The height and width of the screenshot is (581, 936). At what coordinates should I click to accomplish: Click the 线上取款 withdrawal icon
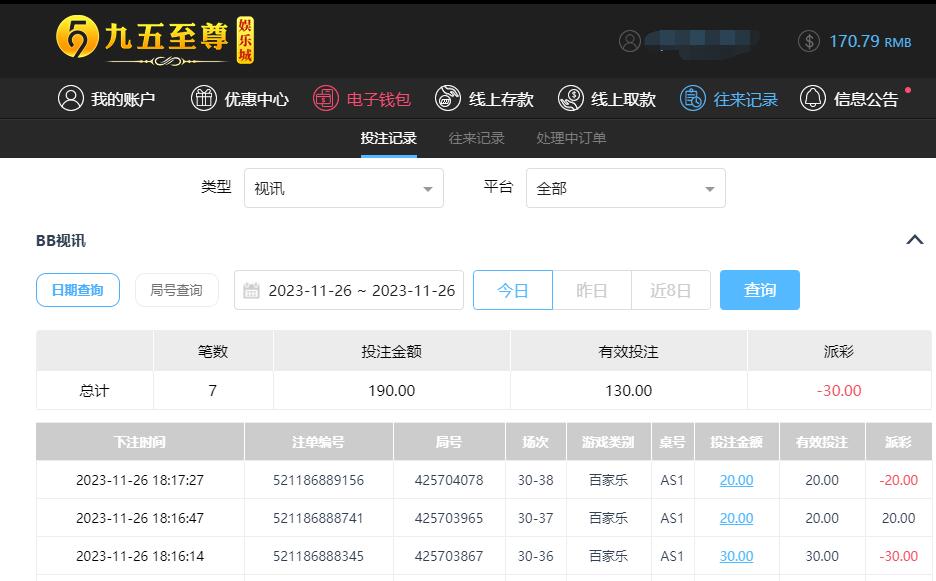(570, 98)
